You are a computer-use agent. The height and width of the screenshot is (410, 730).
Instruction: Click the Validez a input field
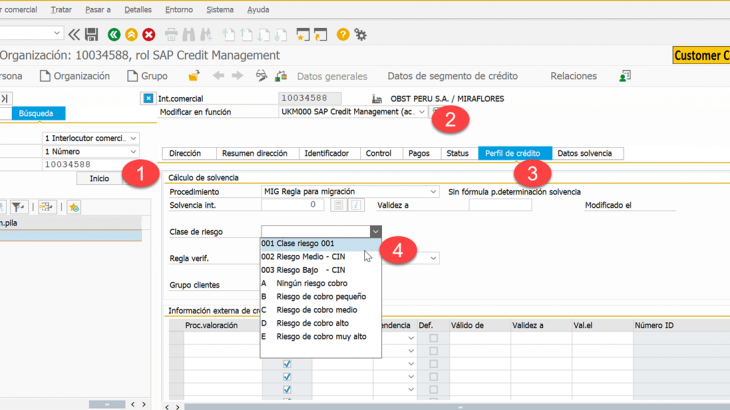click(x=500, y=205)
